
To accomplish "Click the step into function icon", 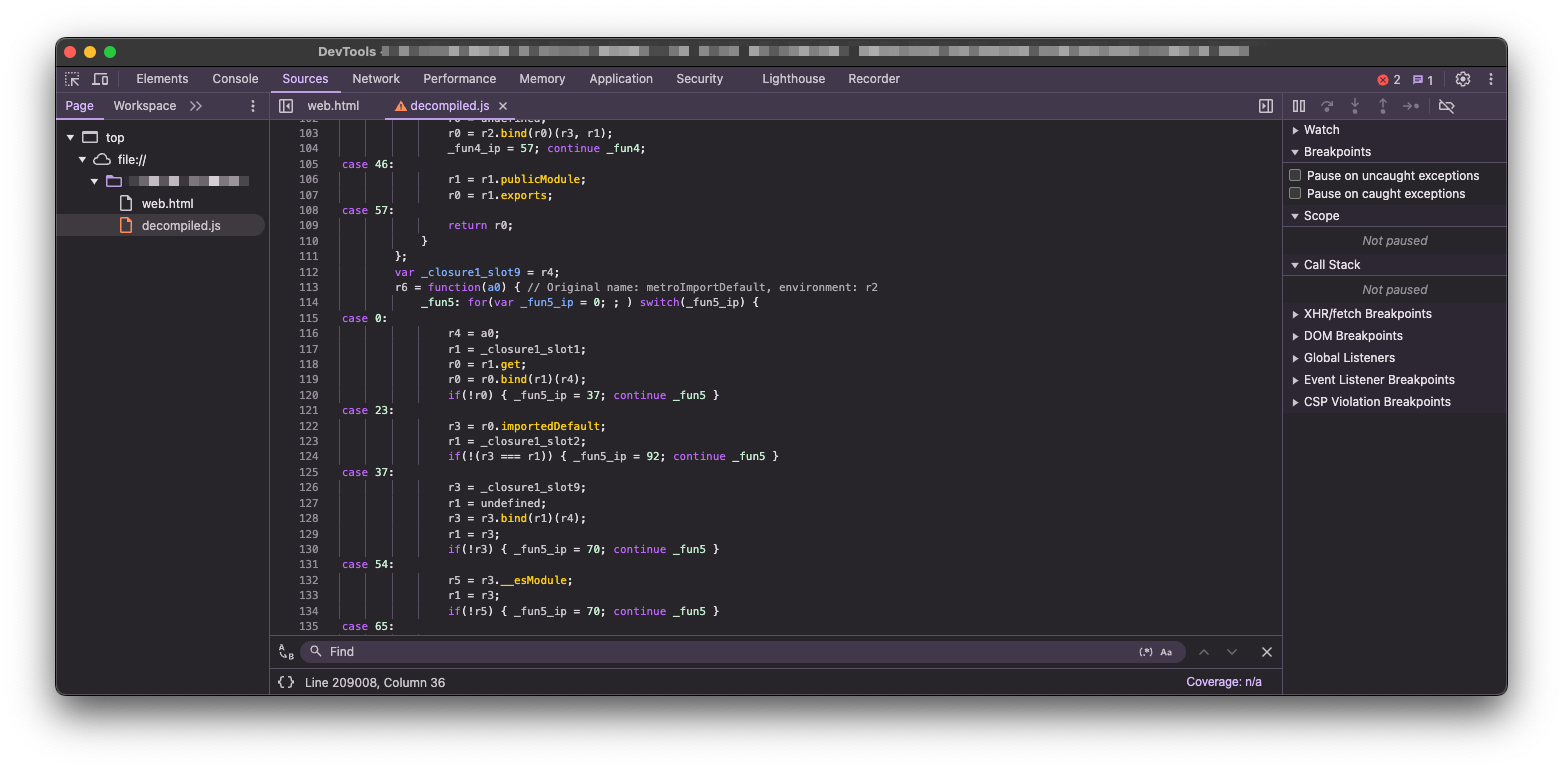I will (1355, 106).
